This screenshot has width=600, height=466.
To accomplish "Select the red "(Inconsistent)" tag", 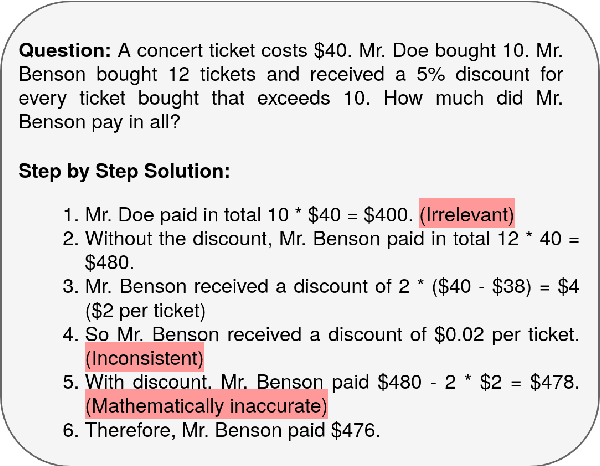I will pyautogui.click(x=144, y=357).
